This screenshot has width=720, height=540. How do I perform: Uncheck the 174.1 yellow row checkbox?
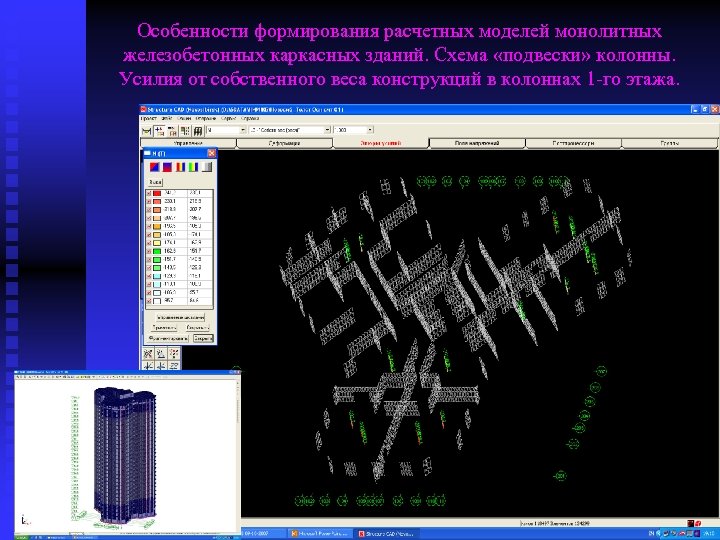coord(149,243)
